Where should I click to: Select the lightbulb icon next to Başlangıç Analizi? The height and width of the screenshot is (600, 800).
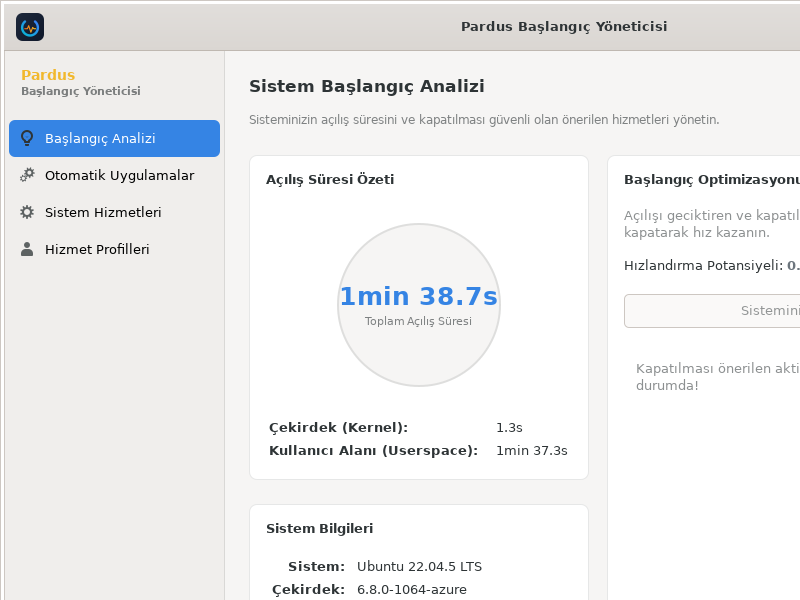point(27,138)
